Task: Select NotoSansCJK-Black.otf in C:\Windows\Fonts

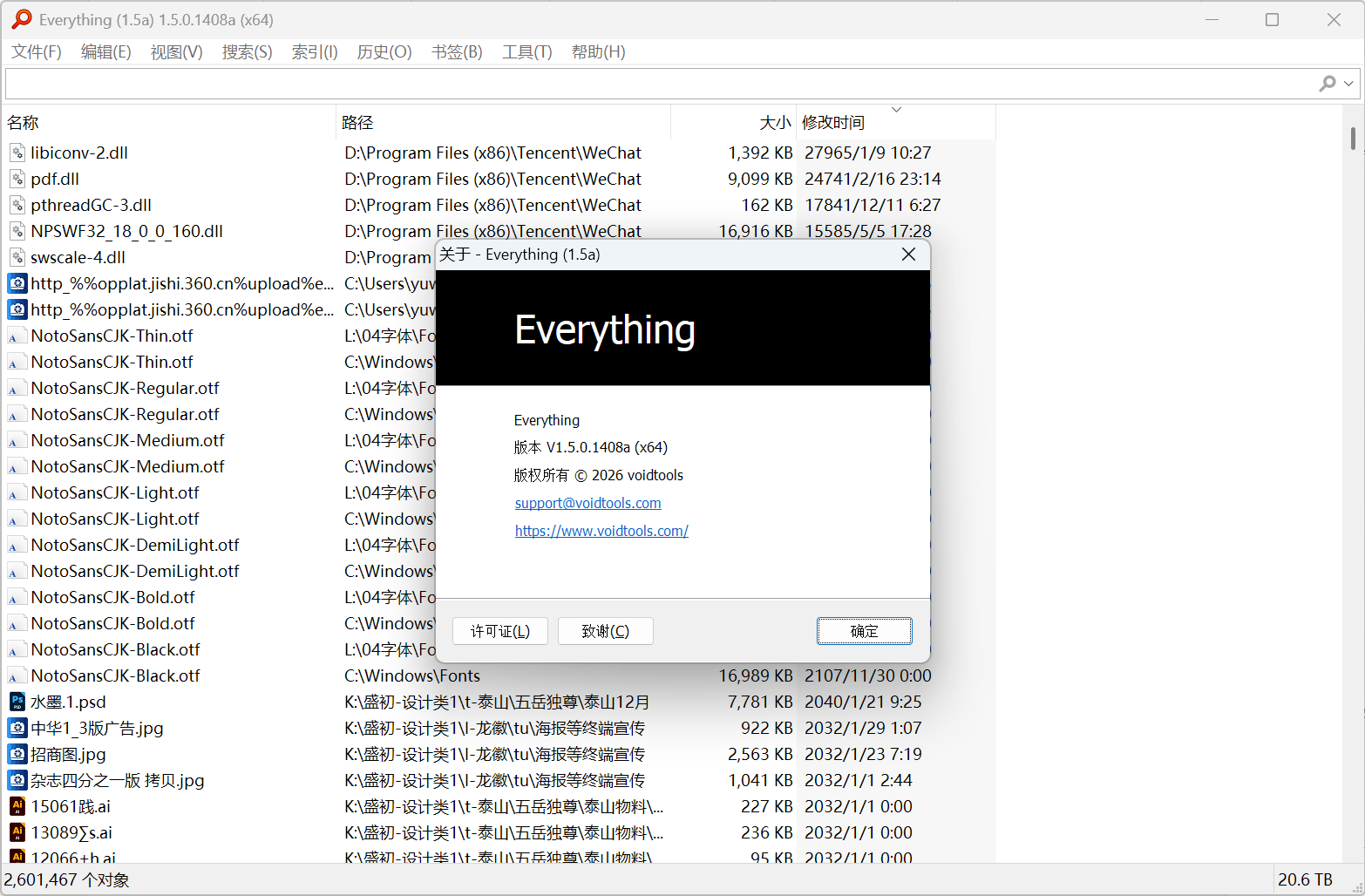Action: (x=116, y=675)
